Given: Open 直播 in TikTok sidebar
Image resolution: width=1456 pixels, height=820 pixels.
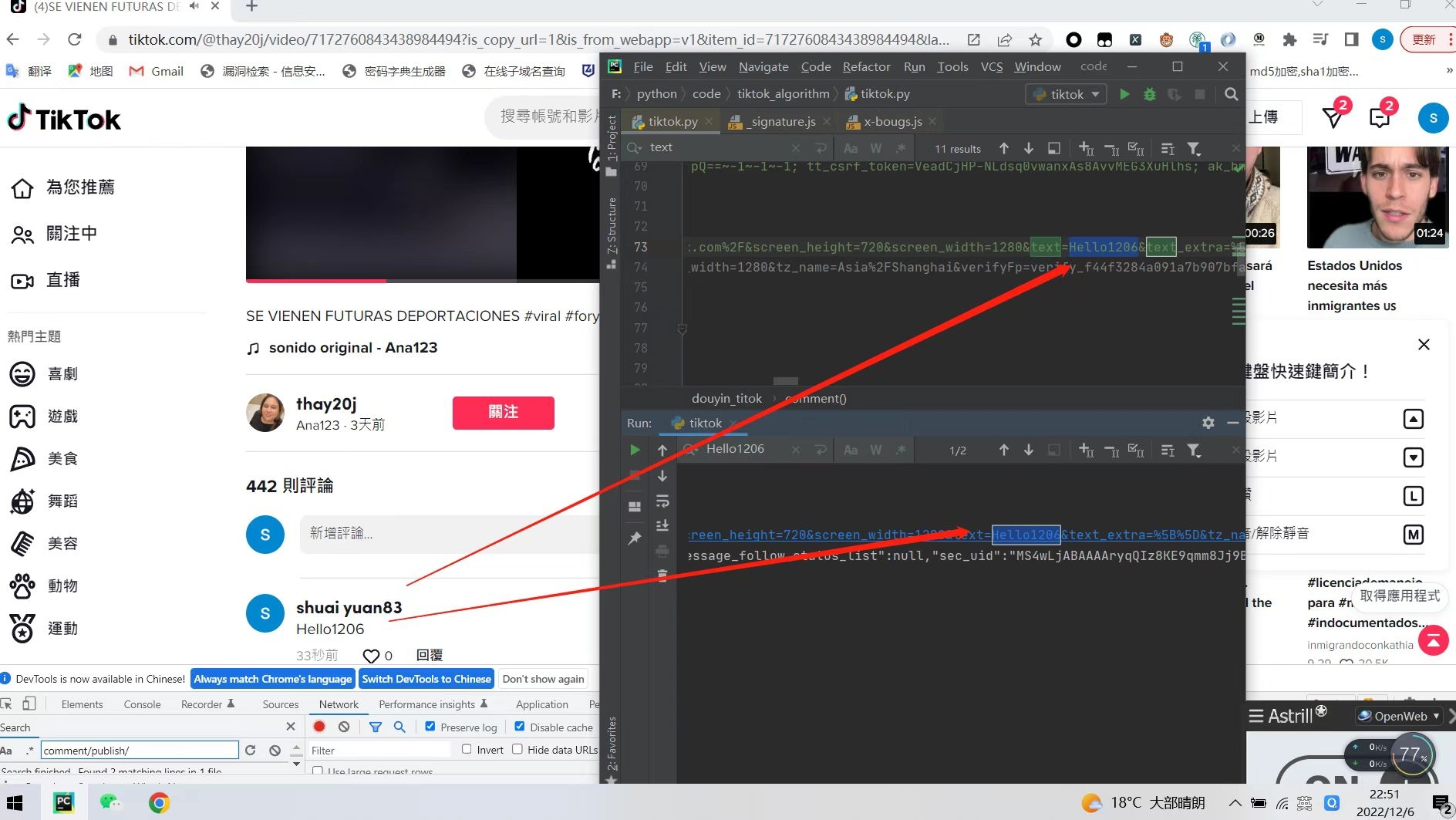Looking at the screenshot, I should click(x=45, y=280).
